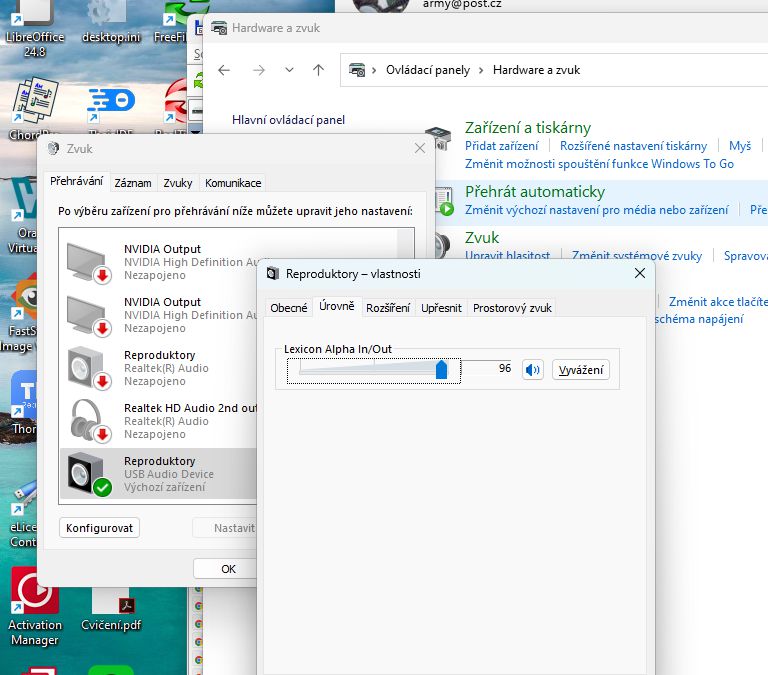Click Ovládací panely in the address breadcrumb

(428, 70)
